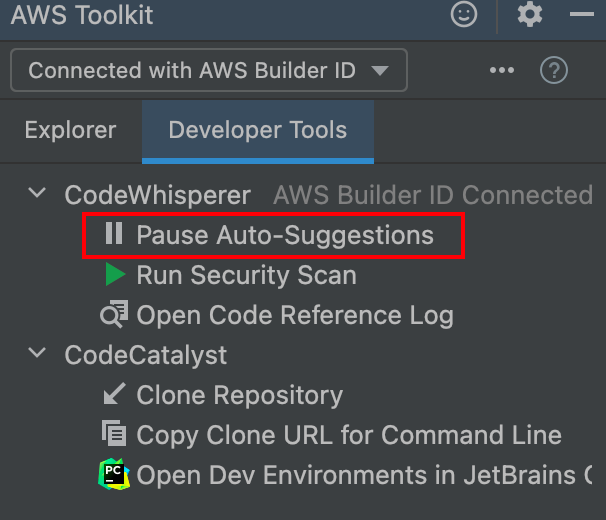The height and width of the screenshot is (520, 606).
Task: Select Pause Auto-Suggestions
Action: 285,235
